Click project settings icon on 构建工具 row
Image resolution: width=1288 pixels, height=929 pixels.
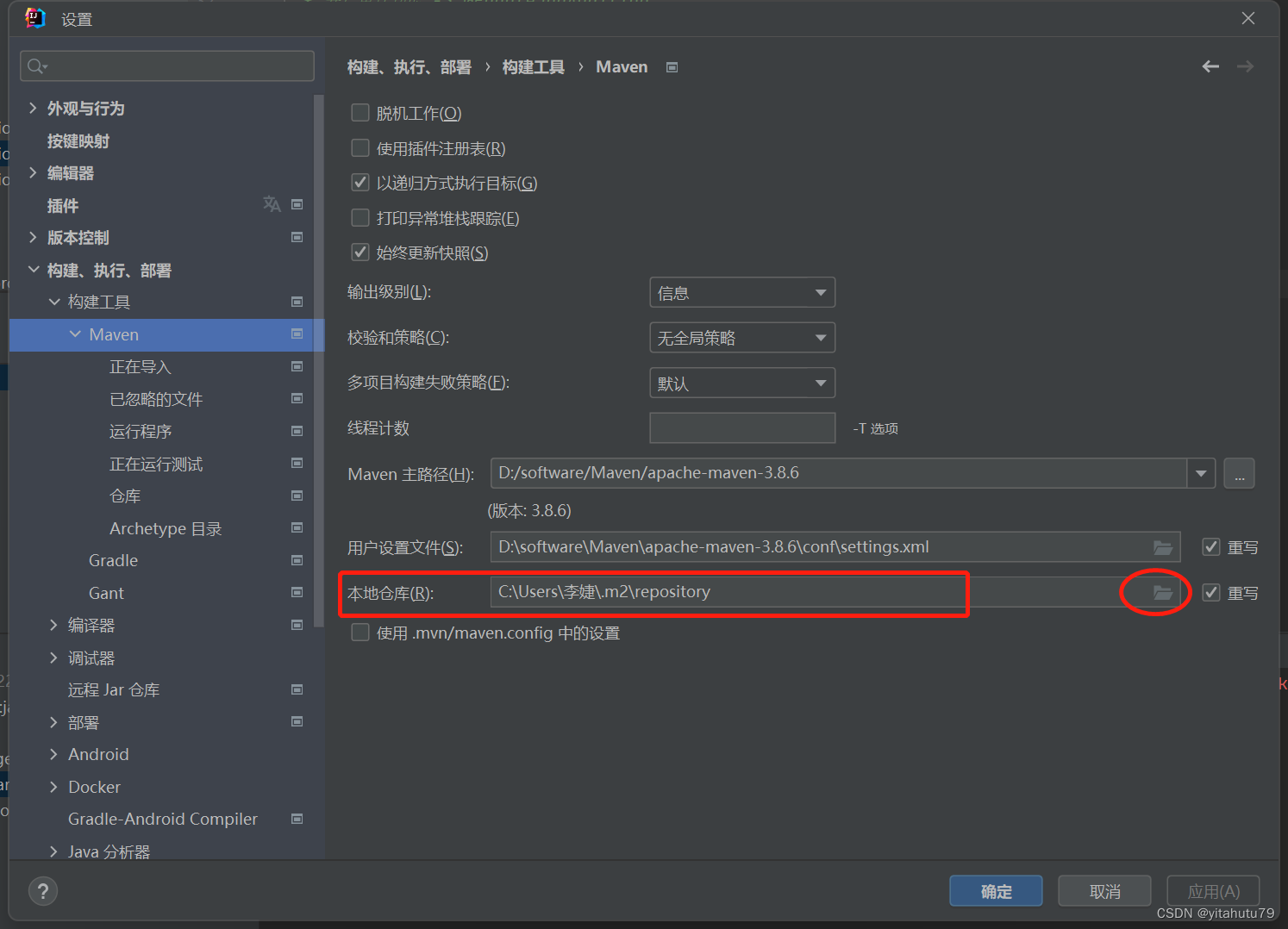pyautogui.click(x=297, y=302)
